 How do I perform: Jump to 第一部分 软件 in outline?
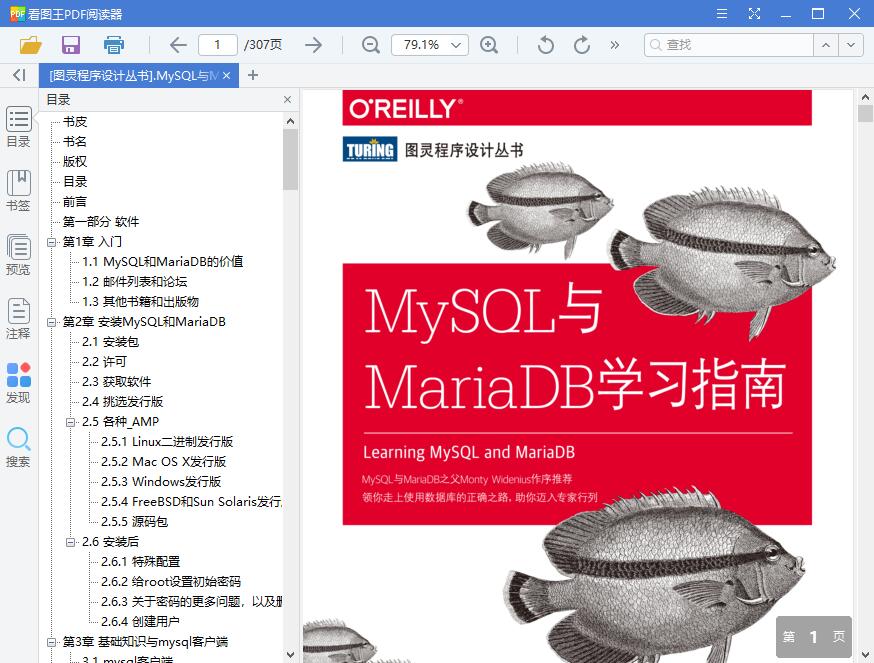click(100, 222)
